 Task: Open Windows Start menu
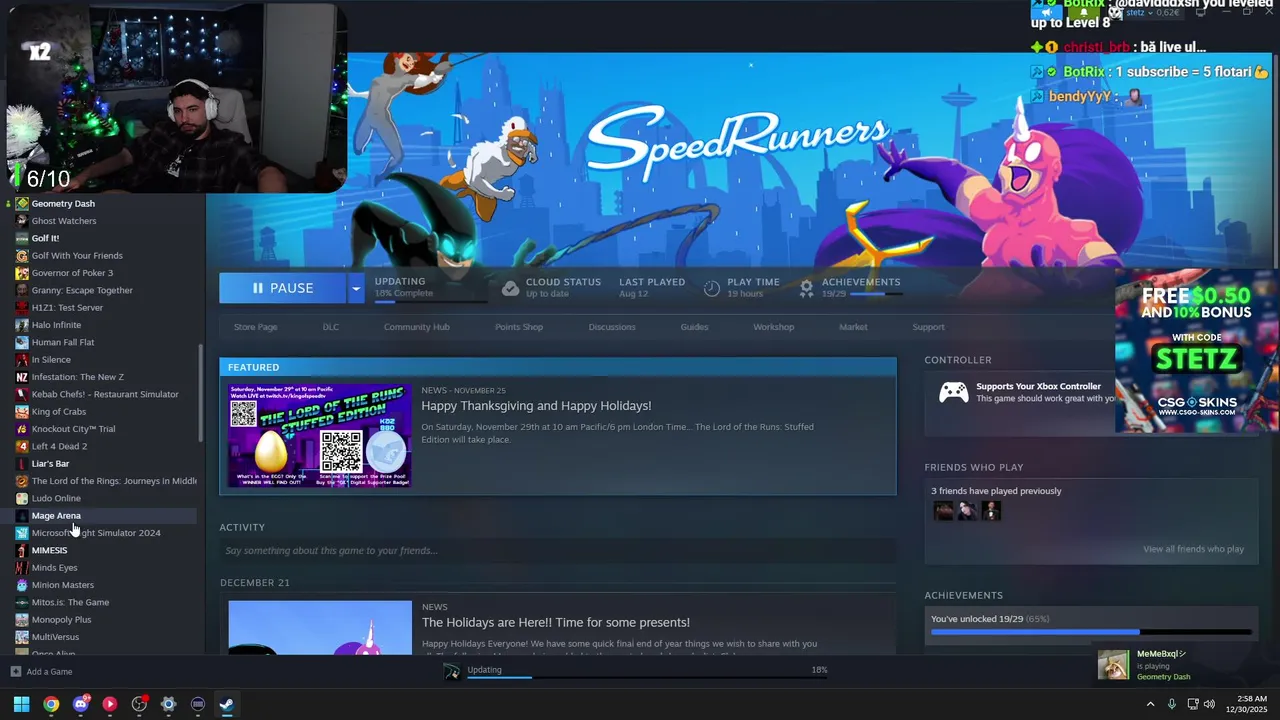[x=21, y=704]
